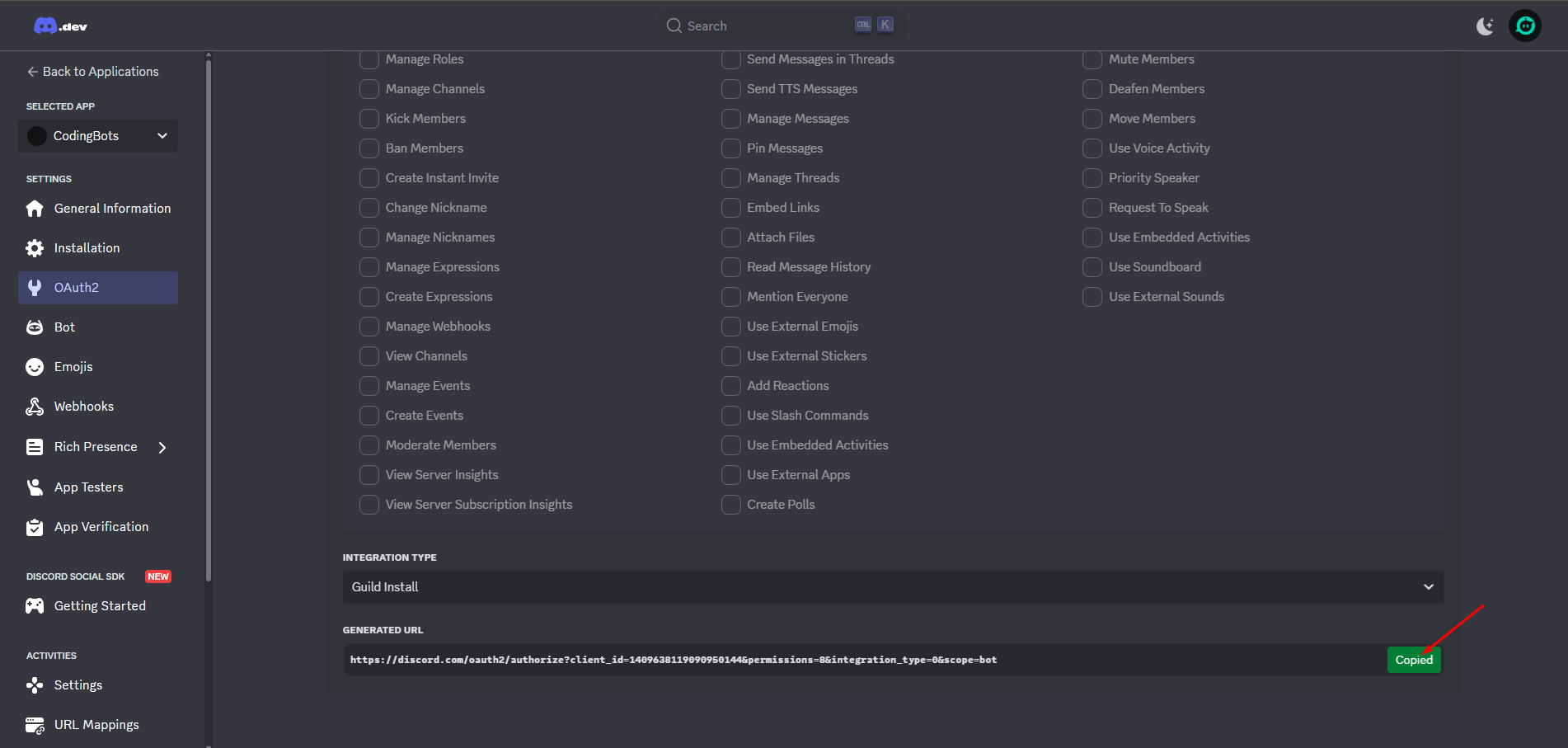This screenshot has height=748, width=1568.
Task: Click the Emojis smiley icon
Action: click(x=35, y=367)
